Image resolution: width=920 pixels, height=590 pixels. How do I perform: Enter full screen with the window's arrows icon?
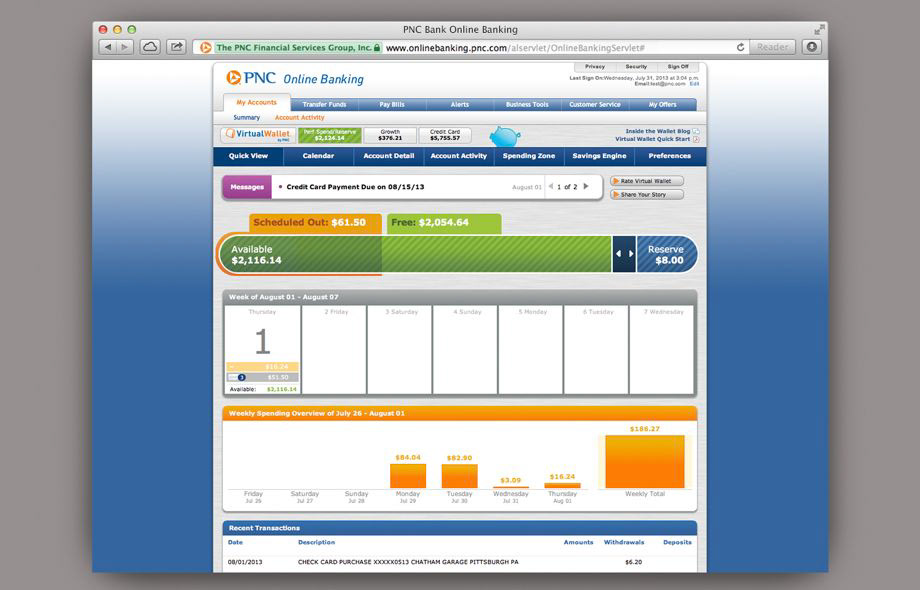(819, 29)
